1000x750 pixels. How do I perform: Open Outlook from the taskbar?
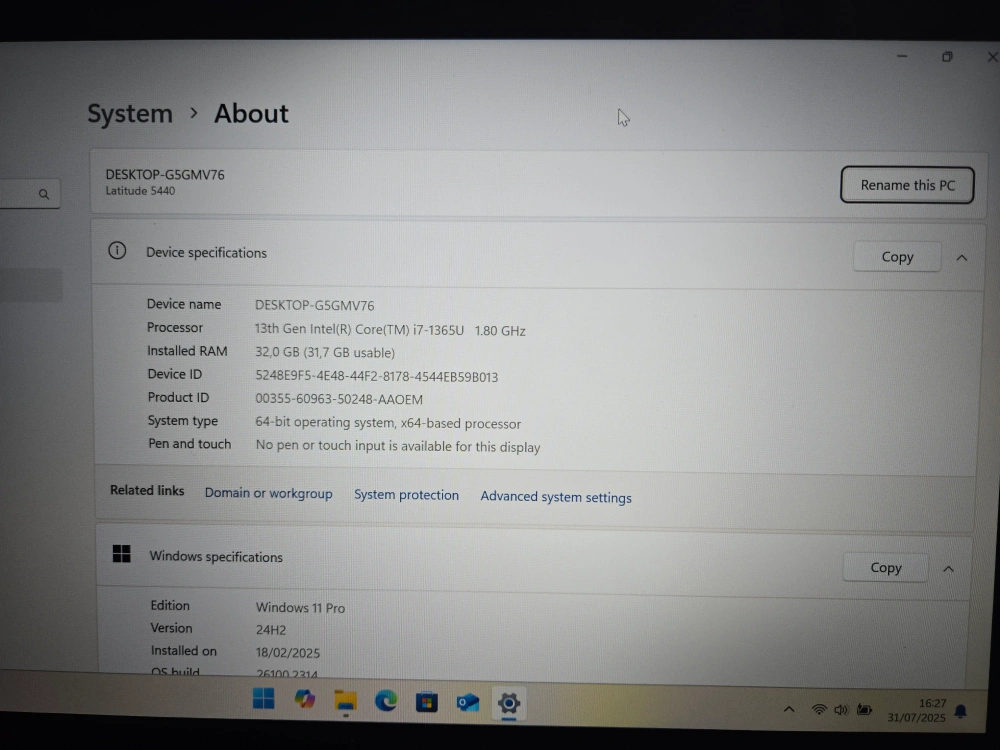point(468,703)
